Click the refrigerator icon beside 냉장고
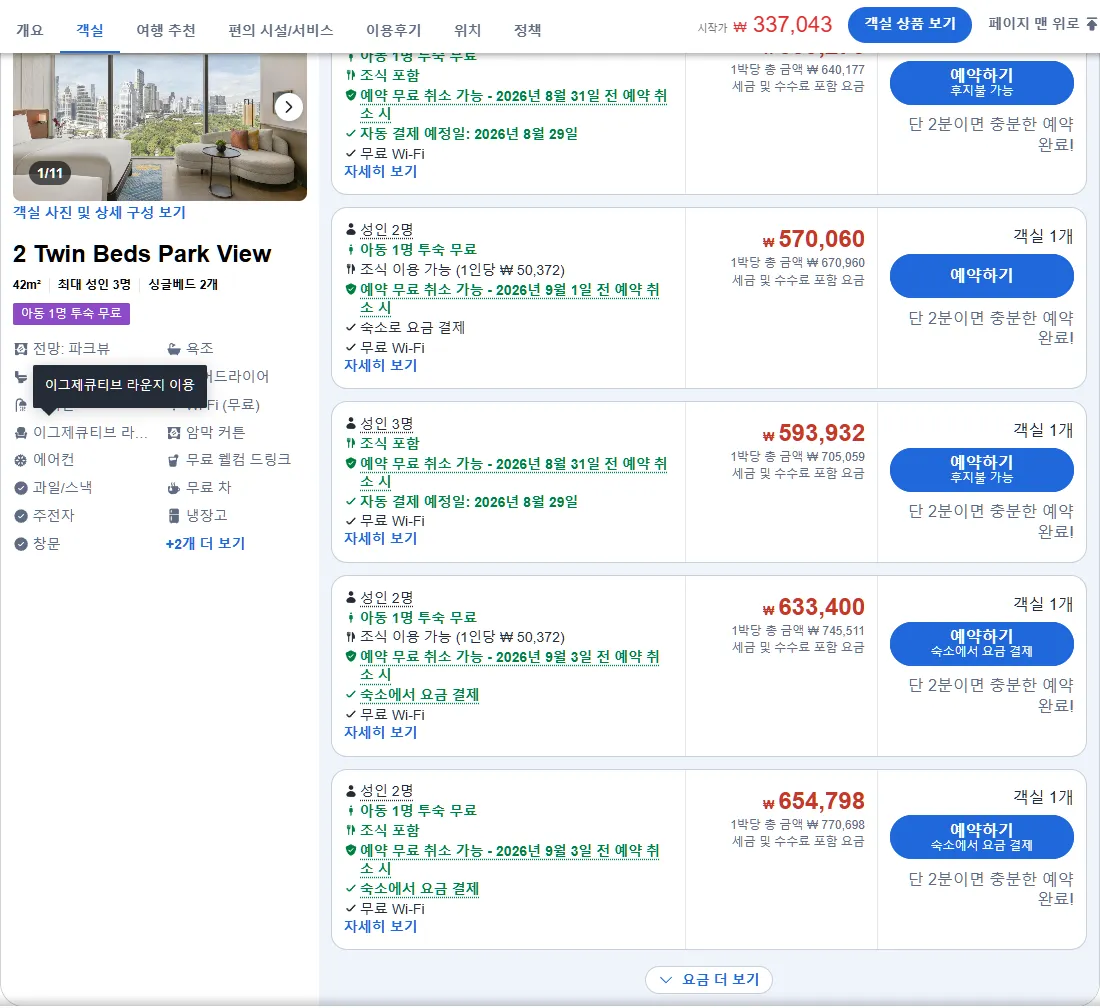 [x=174, y=516]
